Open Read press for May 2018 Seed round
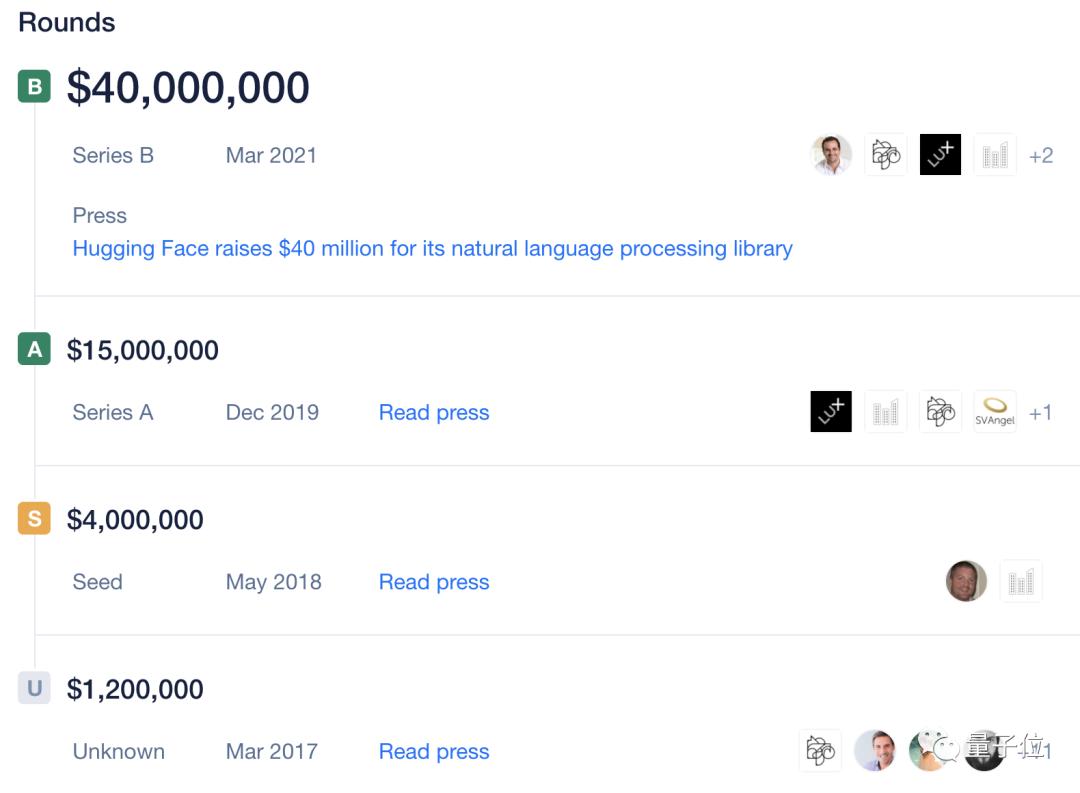1080x793 pixels. coord(434,582)
